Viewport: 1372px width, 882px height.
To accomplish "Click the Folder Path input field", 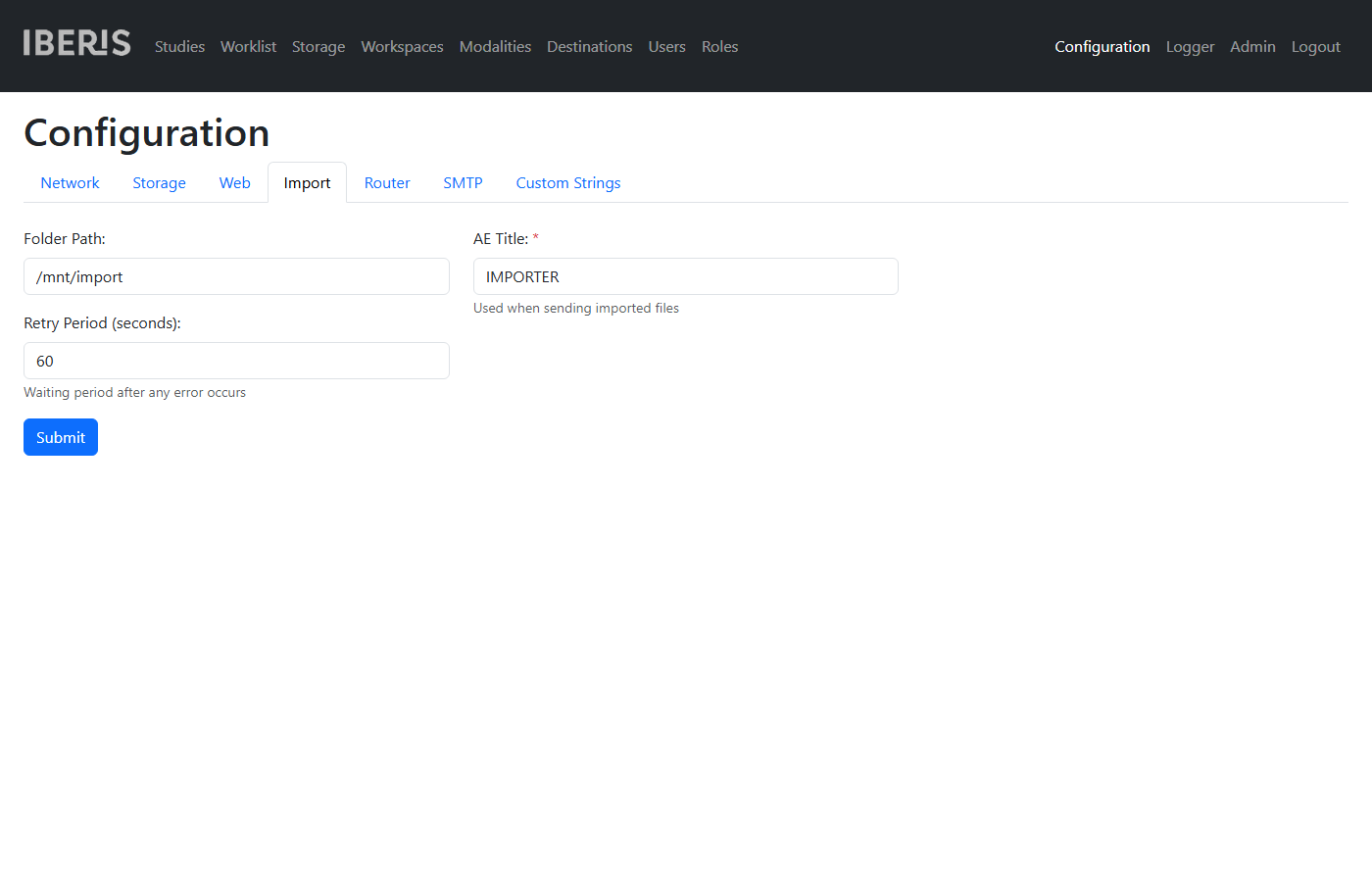I will [x=236, y=276].
